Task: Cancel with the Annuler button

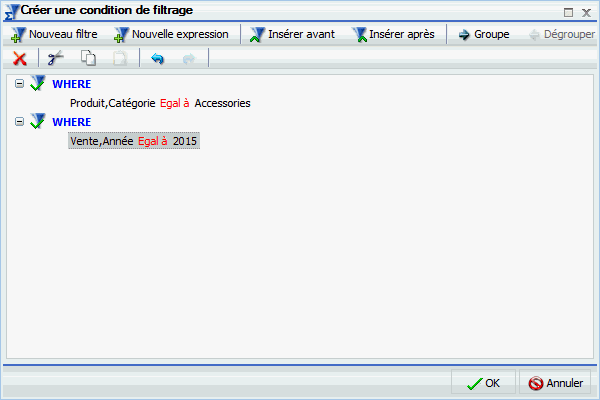Action: [x=555, y=383]
